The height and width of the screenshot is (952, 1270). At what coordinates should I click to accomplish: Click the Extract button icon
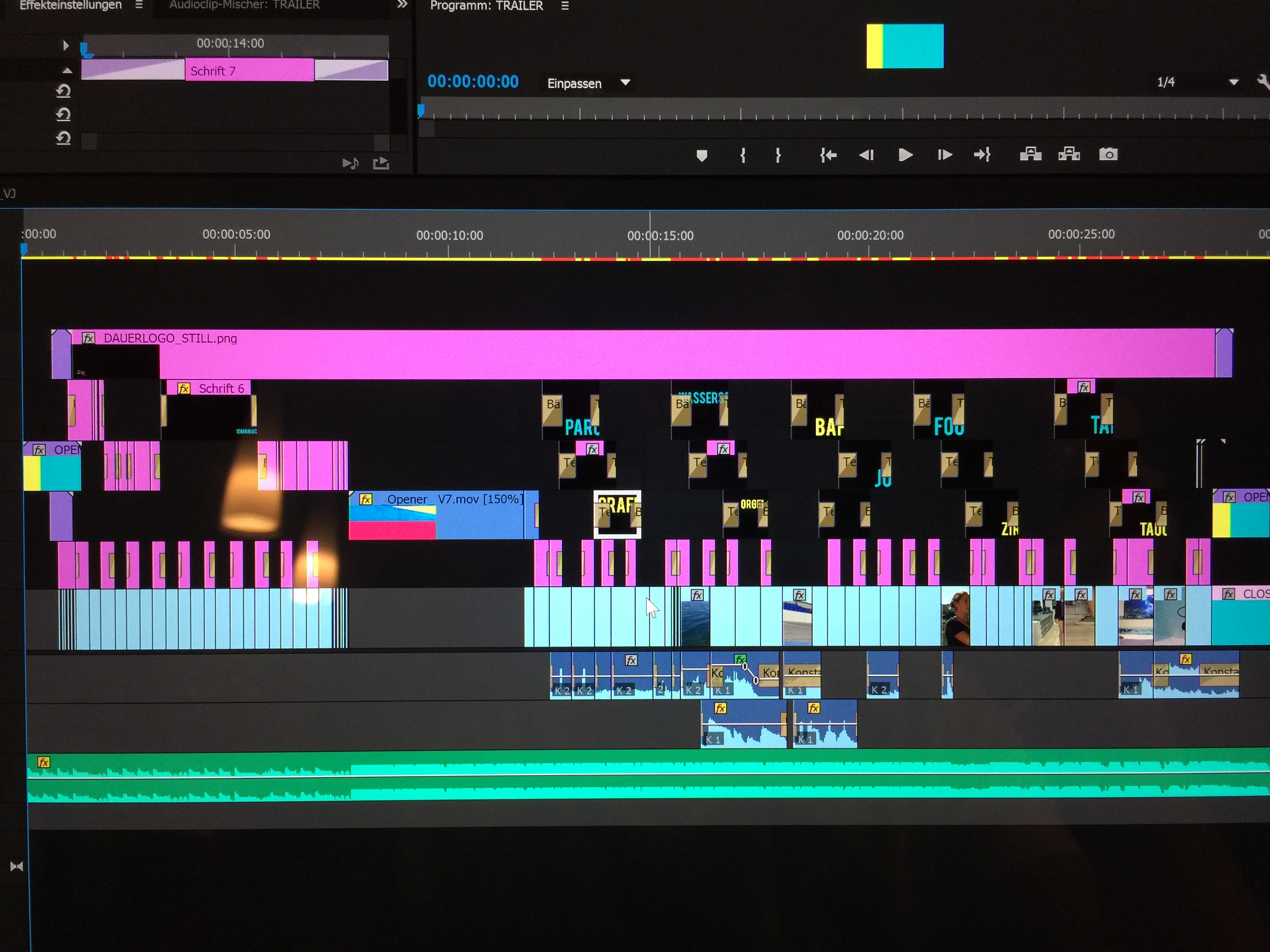(1068, 154)
